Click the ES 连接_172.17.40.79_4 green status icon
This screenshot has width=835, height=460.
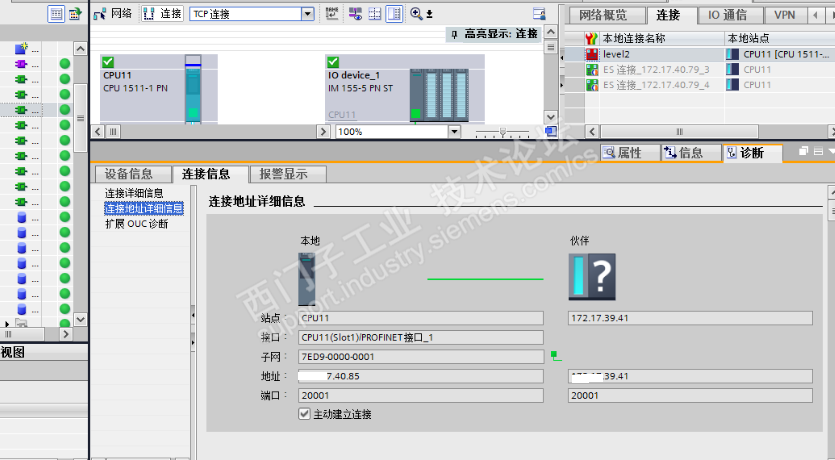592,85
